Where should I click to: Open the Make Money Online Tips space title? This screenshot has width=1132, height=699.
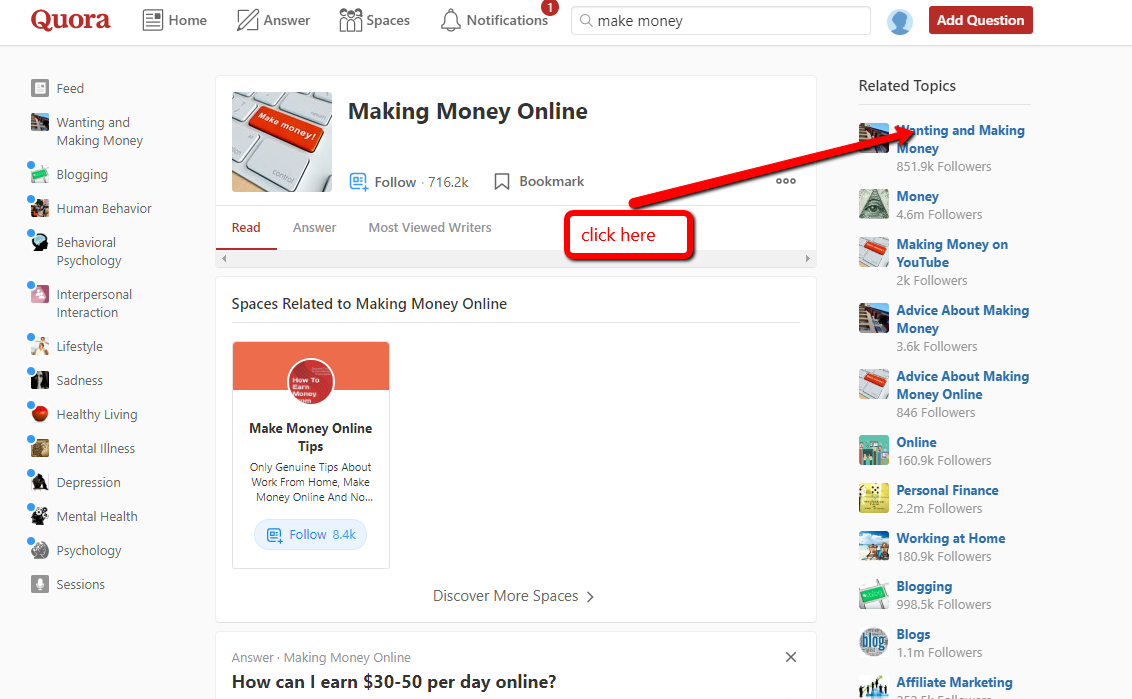pyautogui.click(x=310, y=437)
